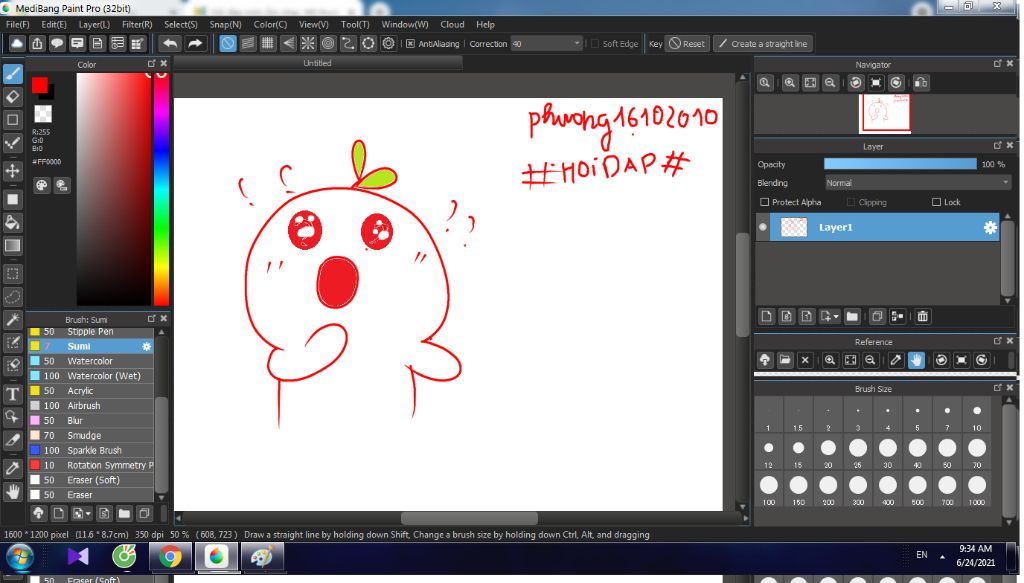Activate the Hand tool in left toolbar
This screenshot has height=583, width=1024.
tap(12, 492)
